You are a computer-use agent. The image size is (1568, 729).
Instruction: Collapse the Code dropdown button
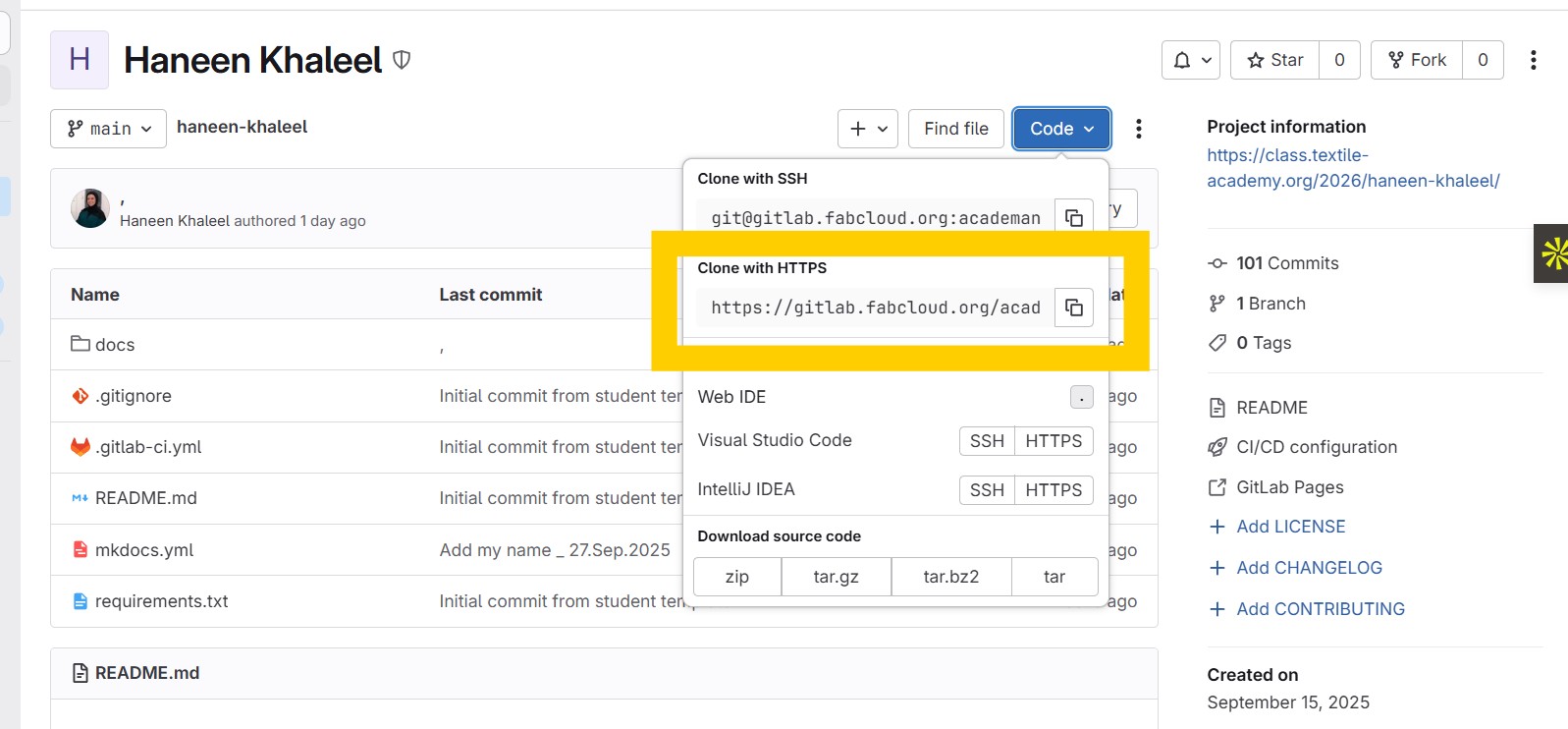coord(1060,129)
